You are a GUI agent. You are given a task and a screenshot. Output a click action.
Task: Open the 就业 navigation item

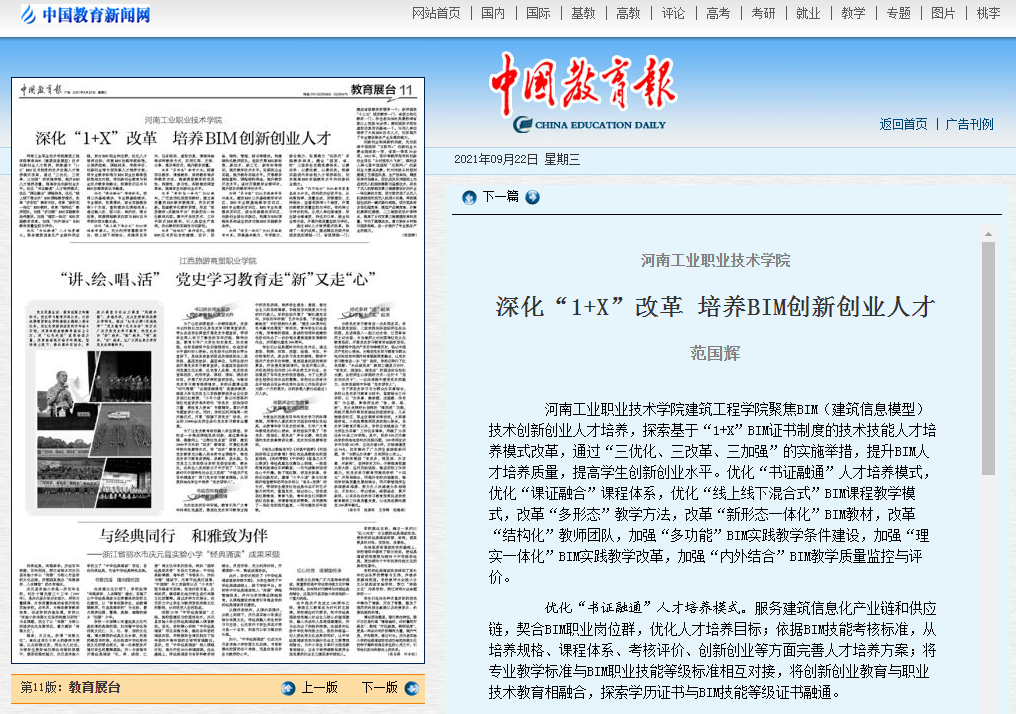[808, 13]
